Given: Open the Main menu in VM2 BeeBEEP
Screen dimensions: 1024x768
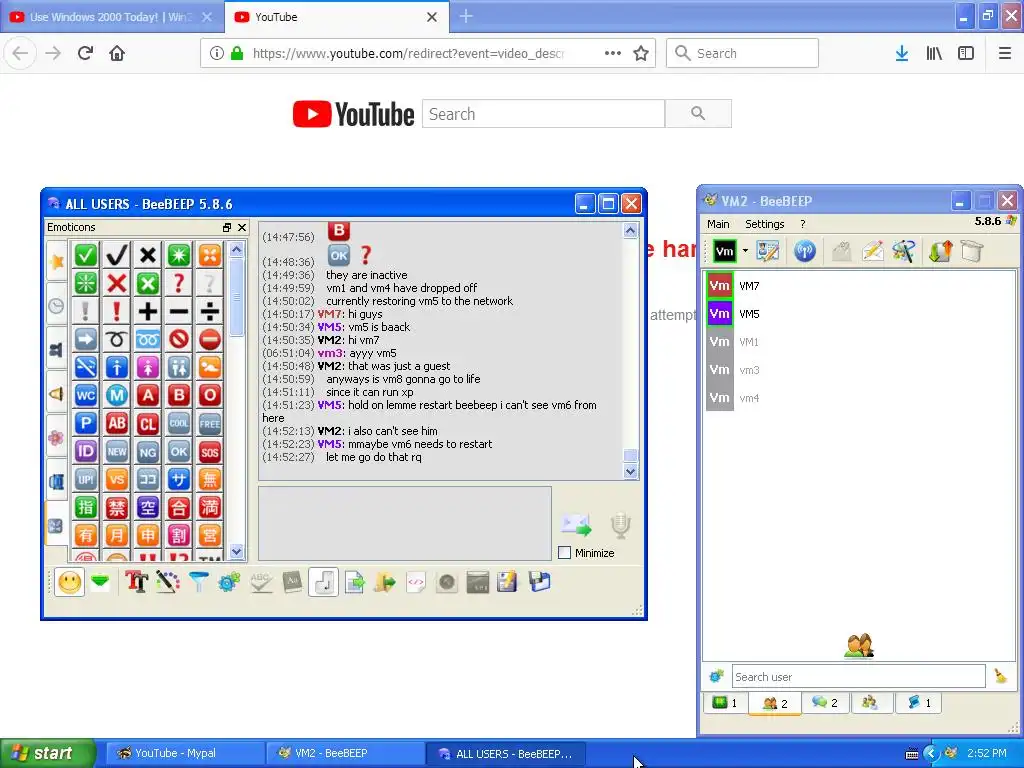Looking at the screenshot, I should [x=718, y=224].
